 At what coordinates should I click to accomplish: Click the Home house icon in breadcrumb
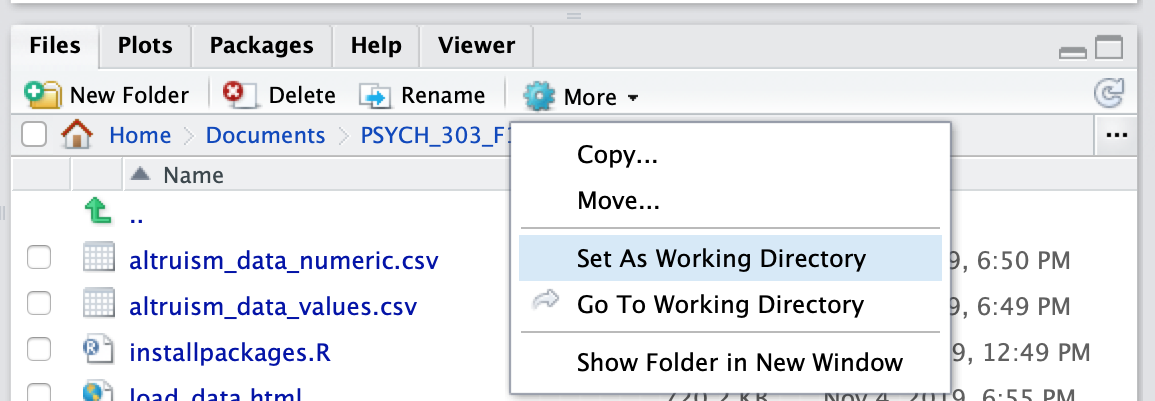(x=77, y=135)
